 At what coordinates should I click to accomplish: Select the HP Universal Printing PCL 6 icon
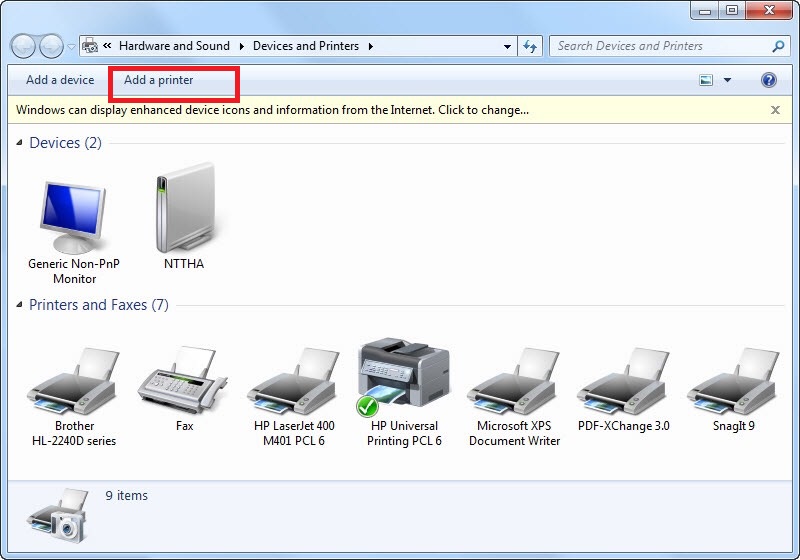click(x=404, y=376)
